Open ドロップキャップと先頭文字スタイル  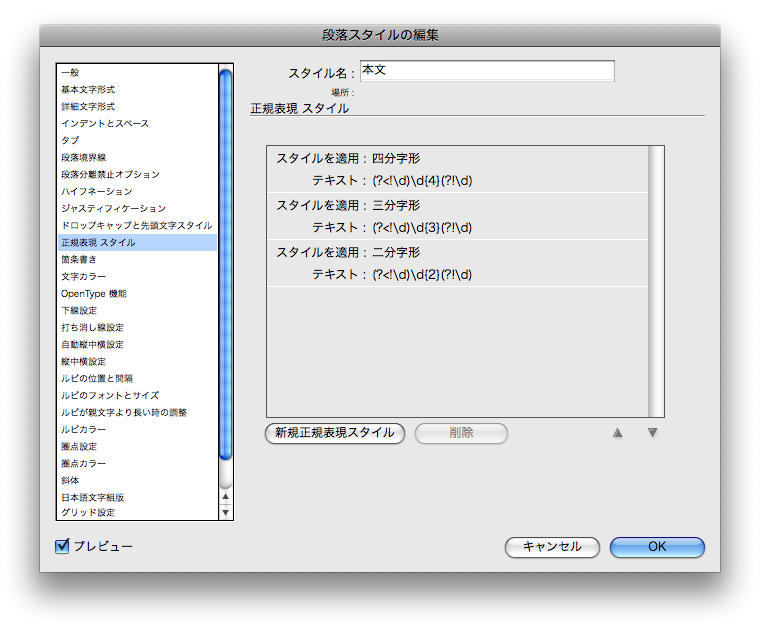tap(137, 225)
